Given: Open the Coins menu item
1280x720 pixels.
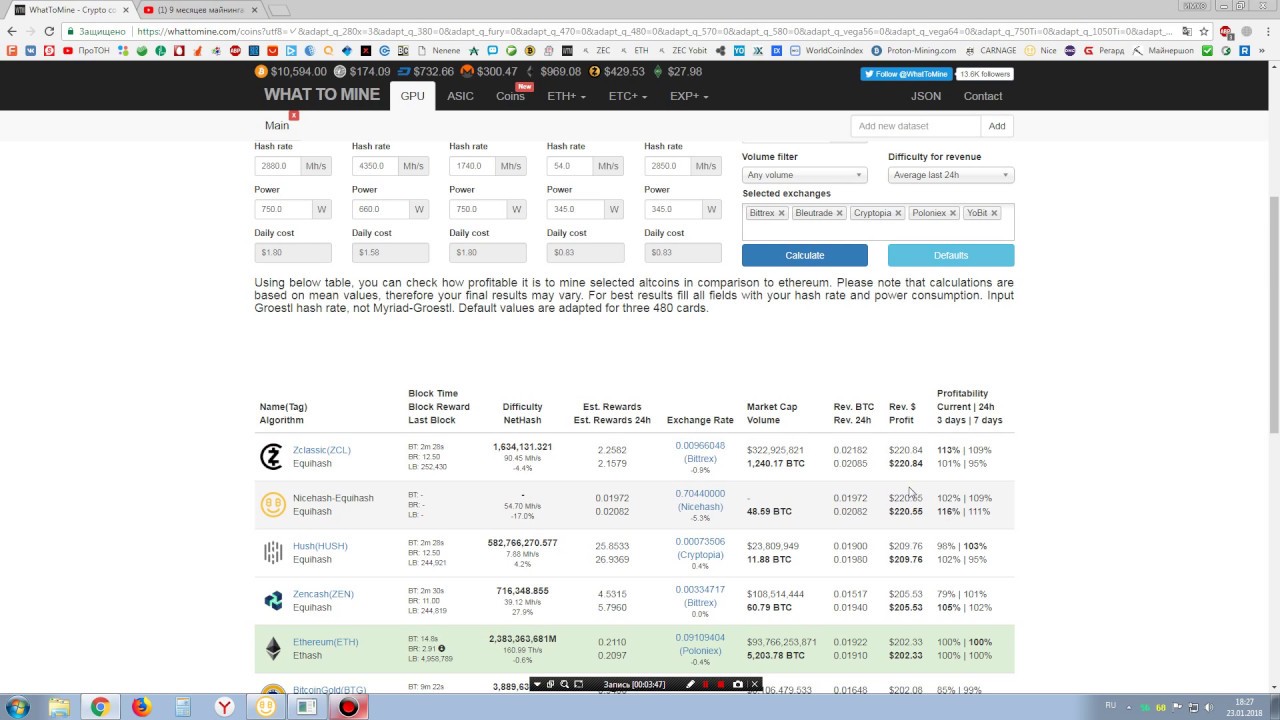Looking at the screenshot, I should (x=510, y=96).
